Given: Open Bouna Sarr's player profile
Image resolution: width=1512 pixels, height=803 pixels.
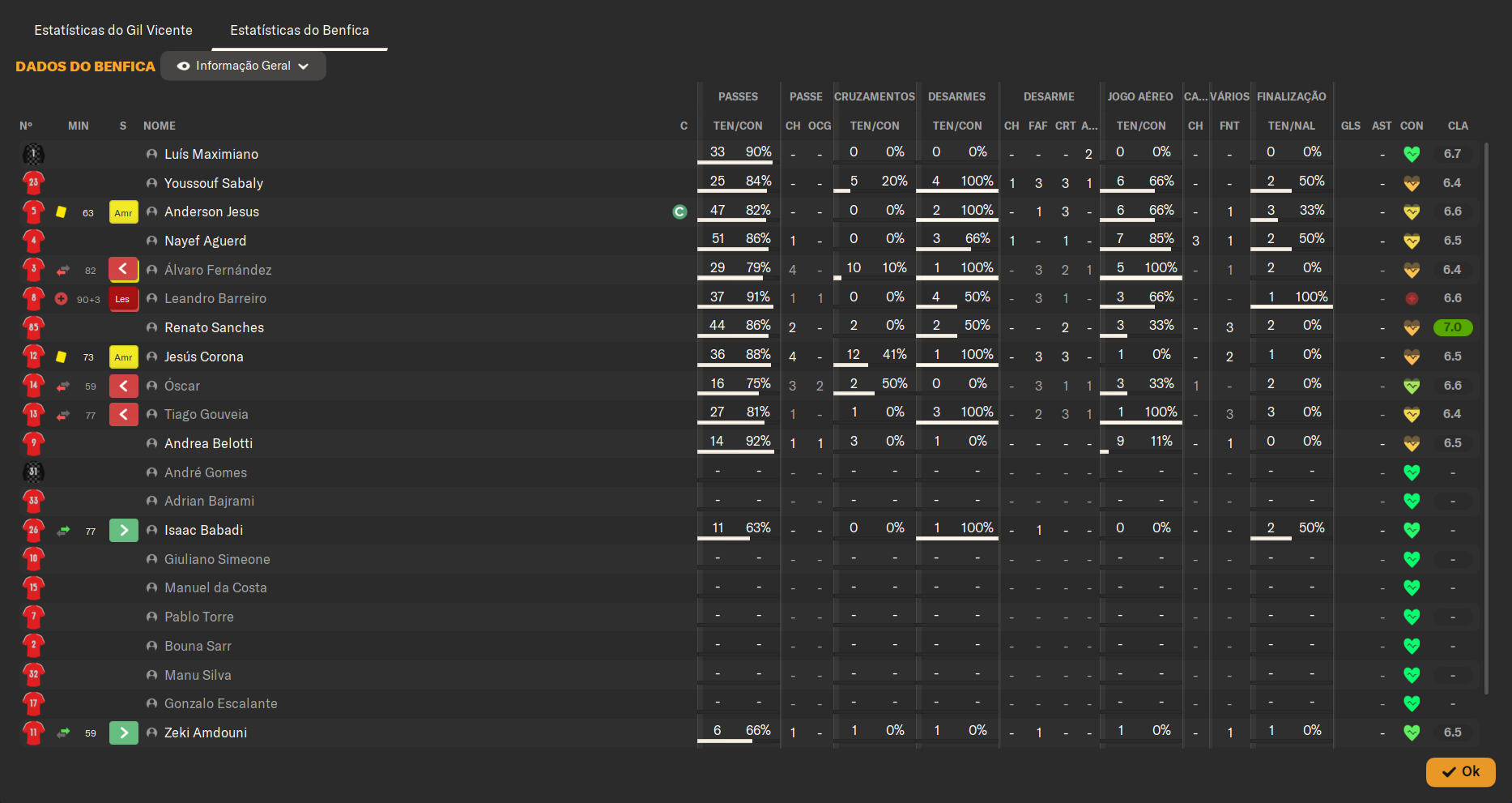Looking at the screenshot, I should pyautogui.click(x=198, y=647).
